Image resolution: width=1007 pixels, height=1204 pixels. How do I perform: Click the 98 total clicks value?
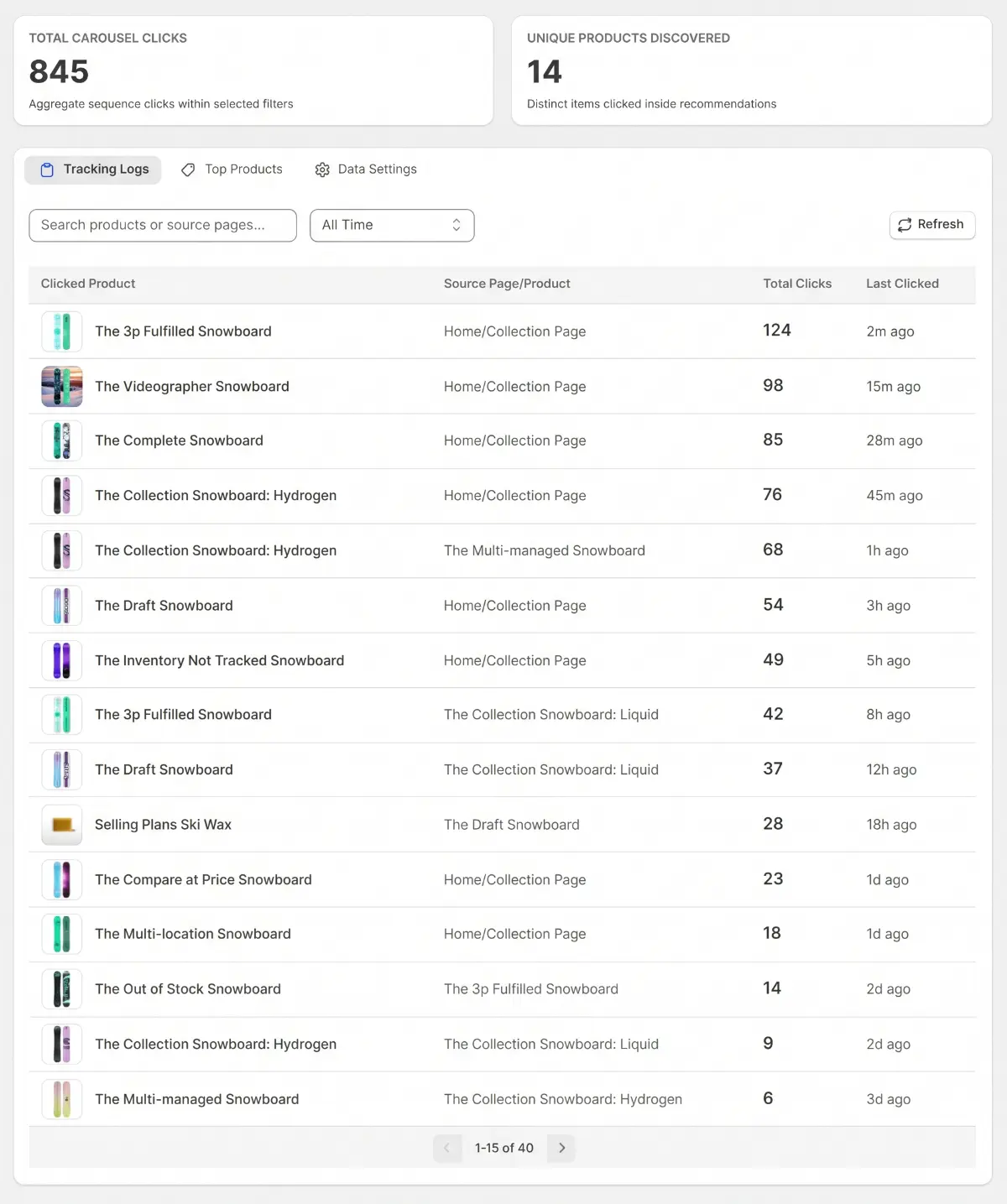point(773,386)
